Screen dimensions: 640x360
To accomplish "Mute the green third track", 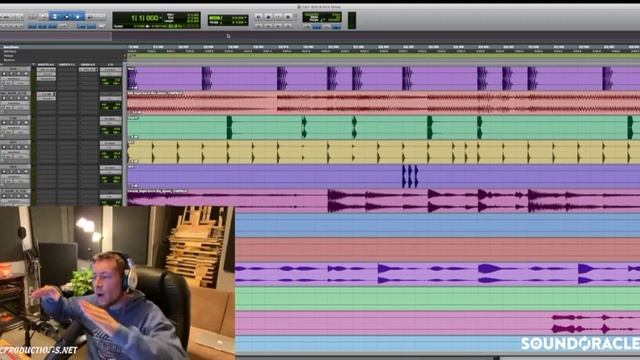I will (x=26, y=122).
